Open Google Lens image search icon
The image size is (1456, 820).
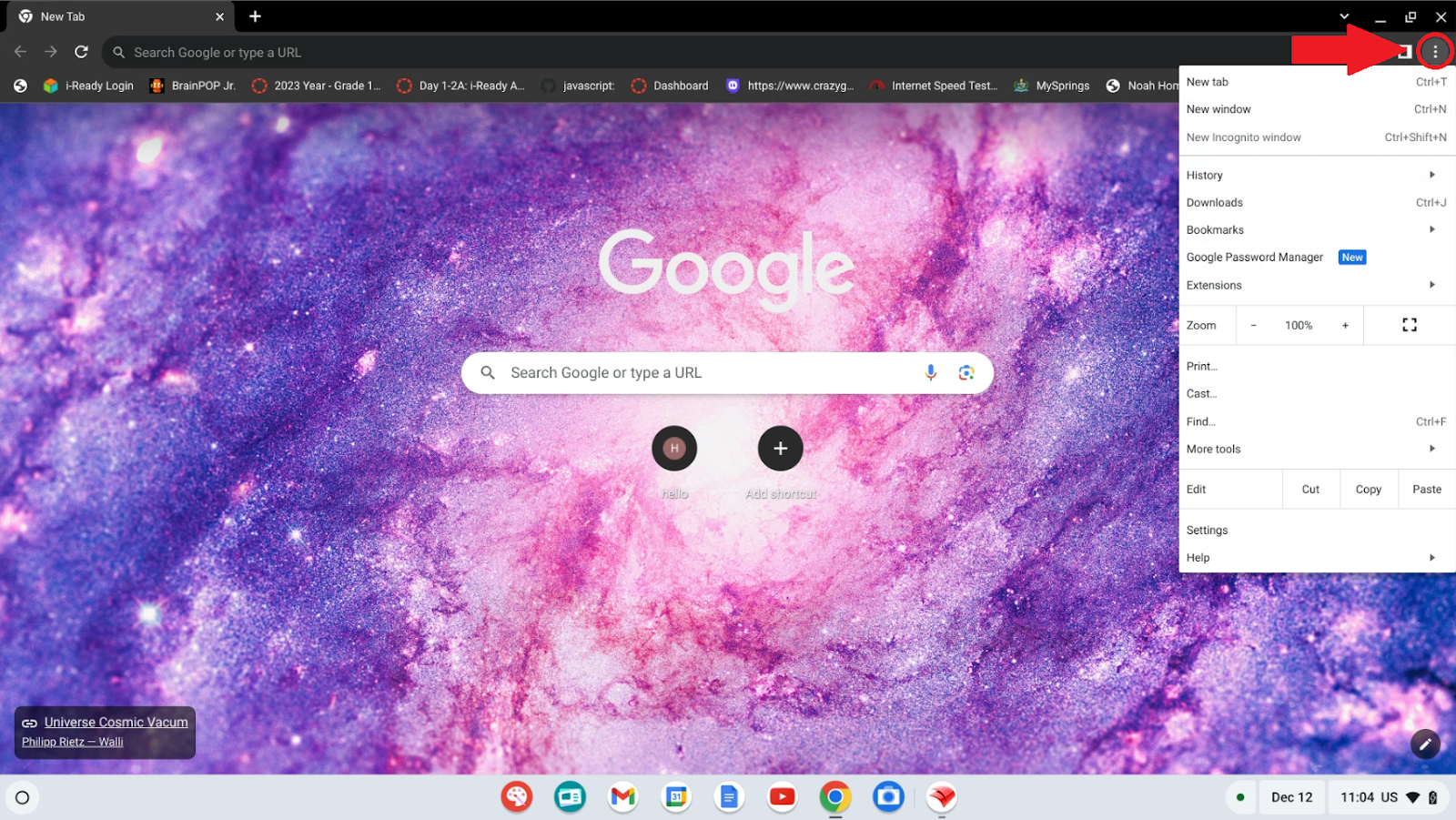966,372
